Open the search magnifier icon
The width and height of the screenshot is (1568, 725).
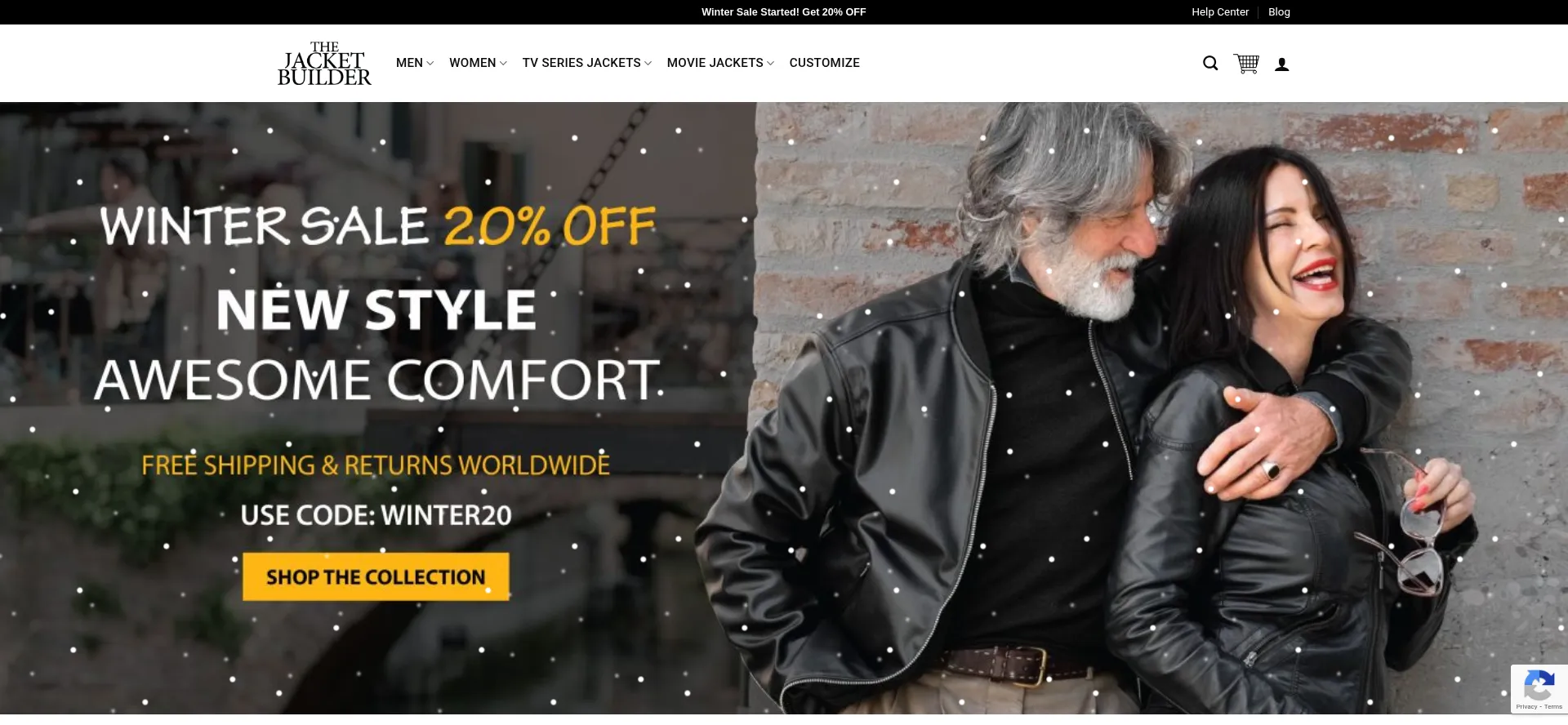[x=1210, y=64]
